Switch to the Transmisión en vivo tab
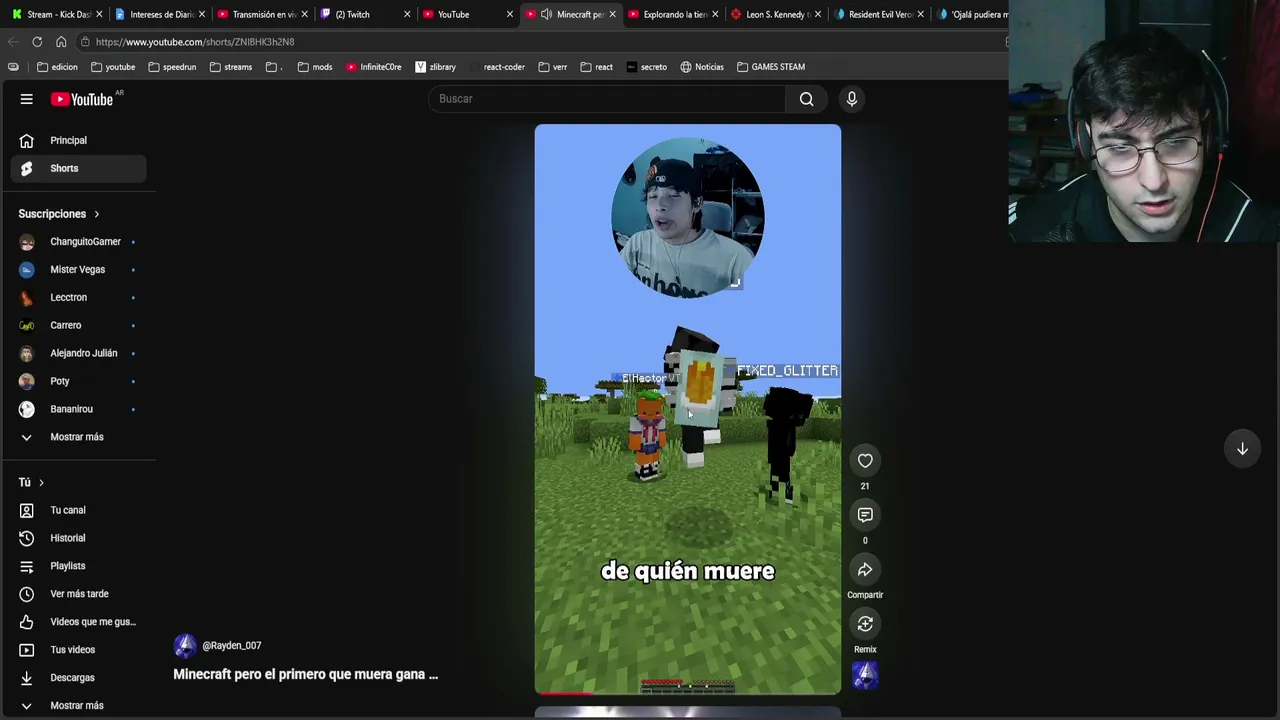Screen dimensions: 1280x720 (x=261, y=14)
